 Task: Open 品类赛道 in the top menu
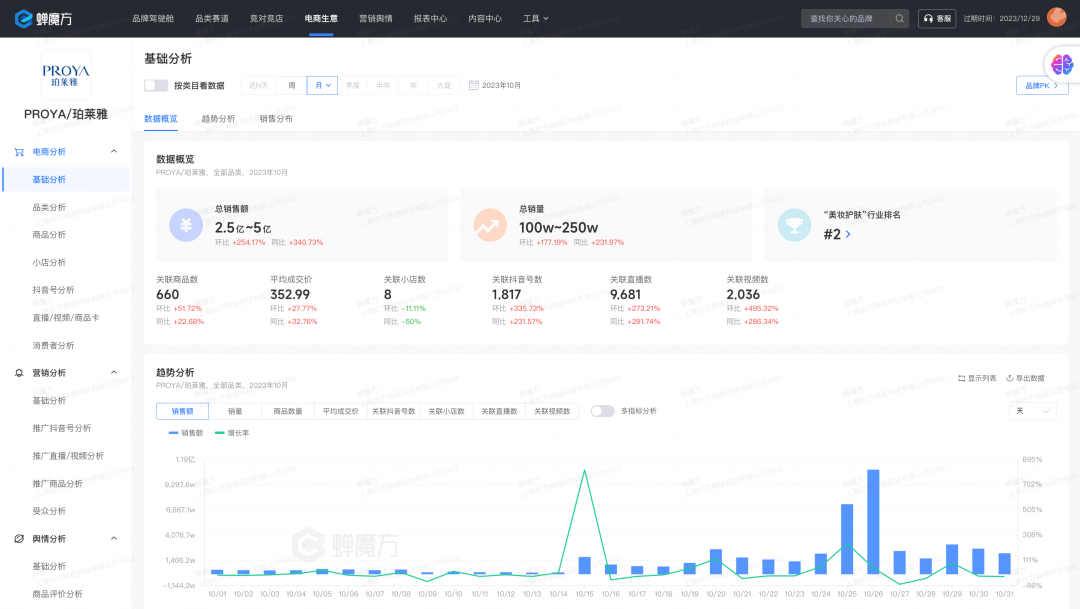211,18
